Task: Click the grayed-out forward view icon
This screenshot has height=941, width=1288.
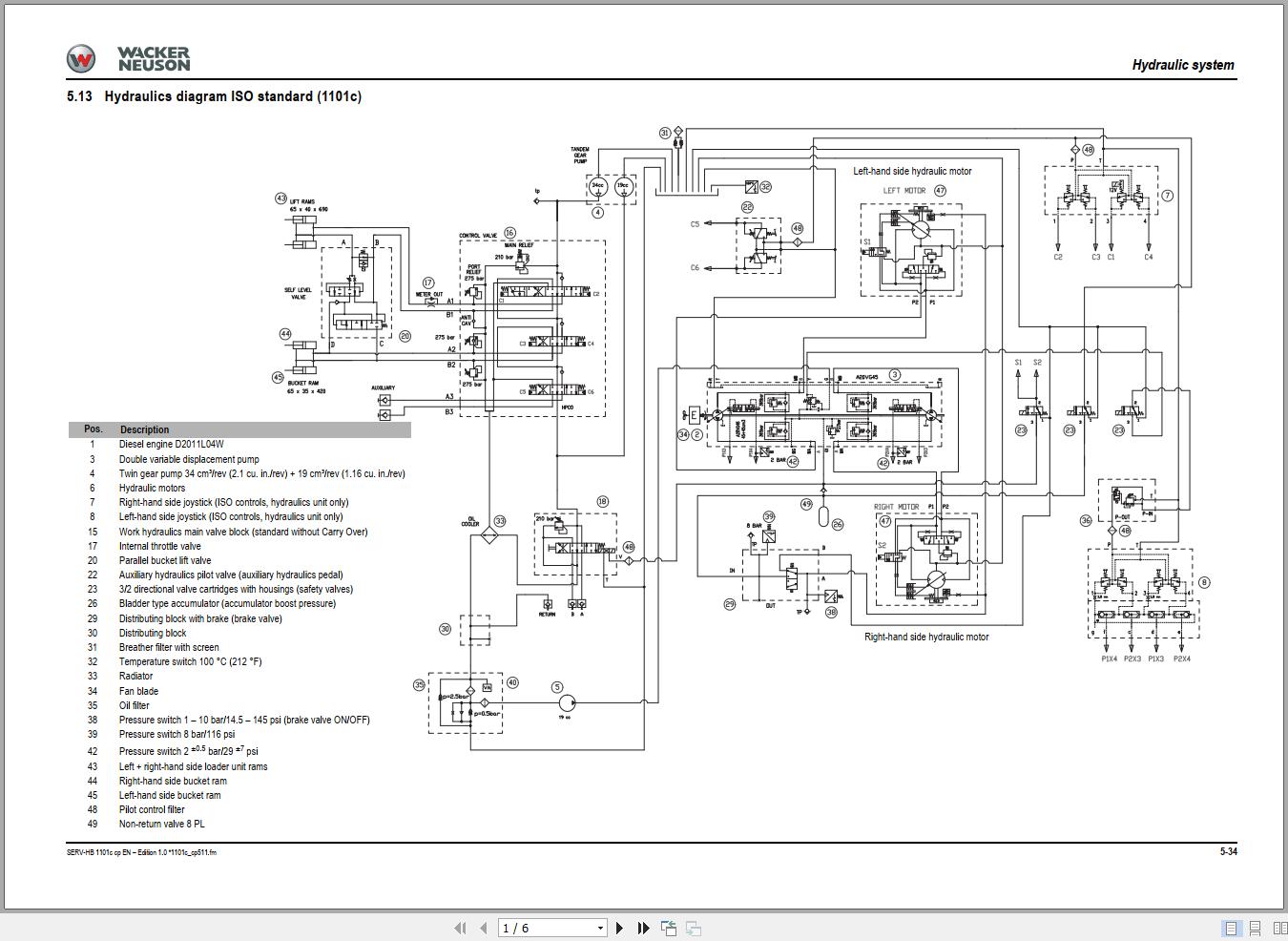Action: point(694,927)
